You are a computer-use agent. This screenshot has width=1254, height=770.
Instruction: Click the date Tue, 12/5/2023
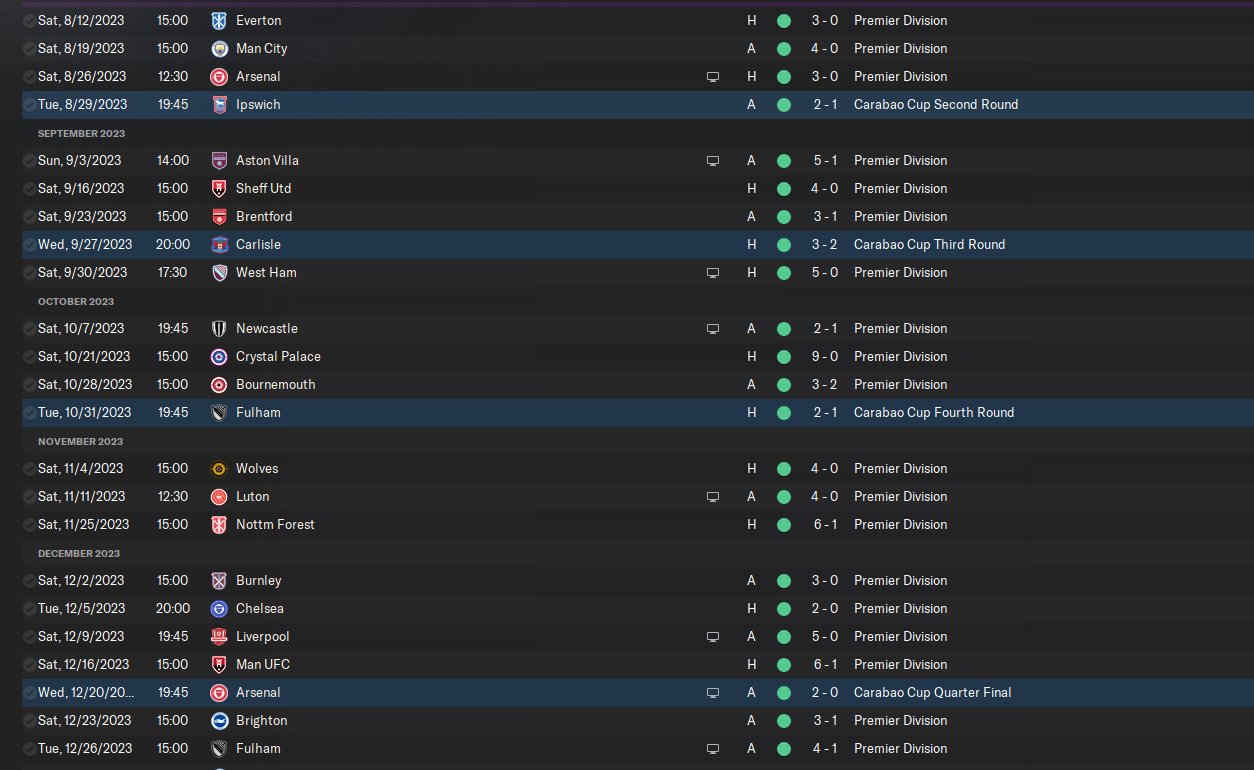[x=82, y=608]
